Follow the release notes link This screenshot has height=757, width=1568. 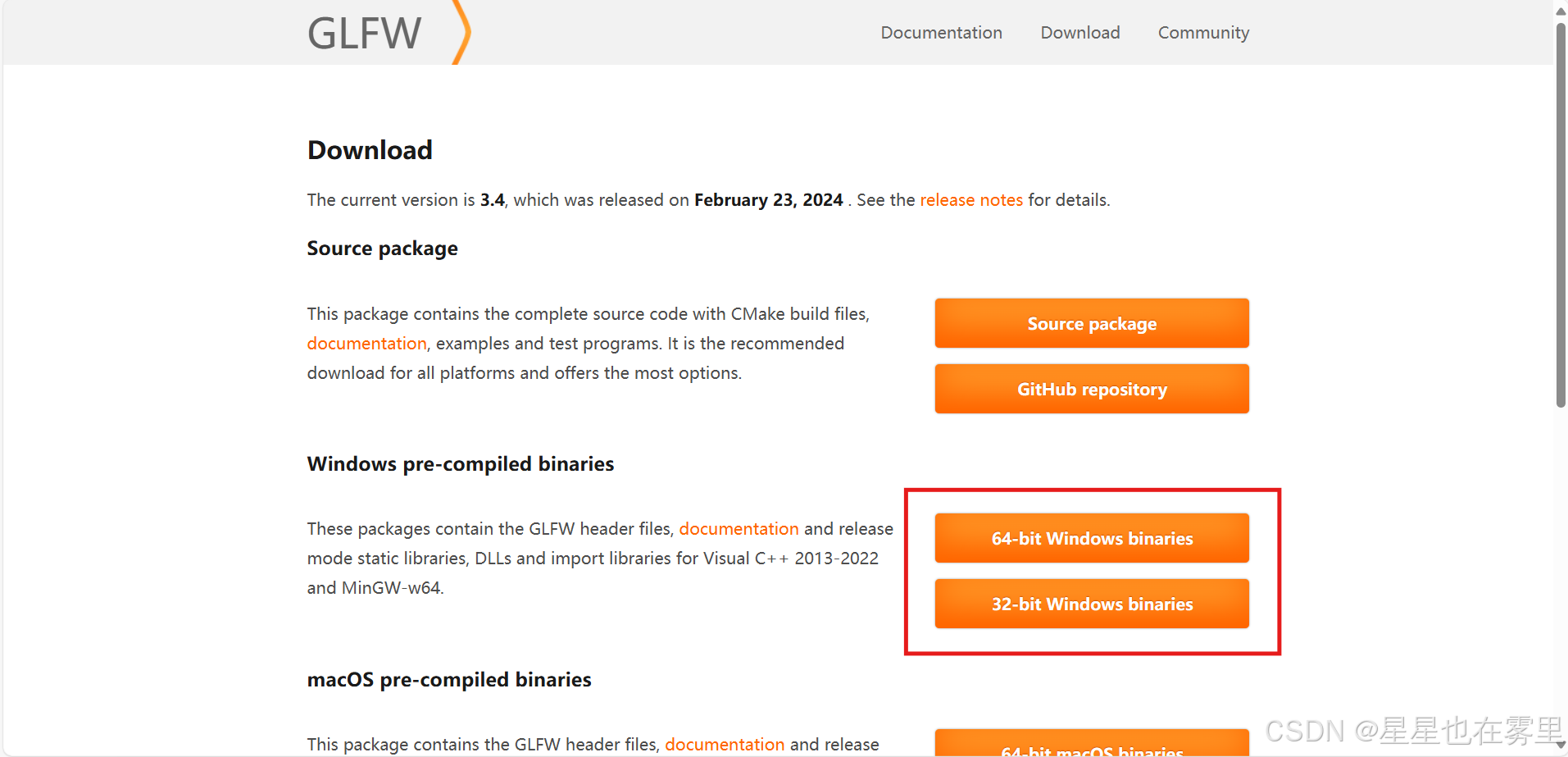971,200
